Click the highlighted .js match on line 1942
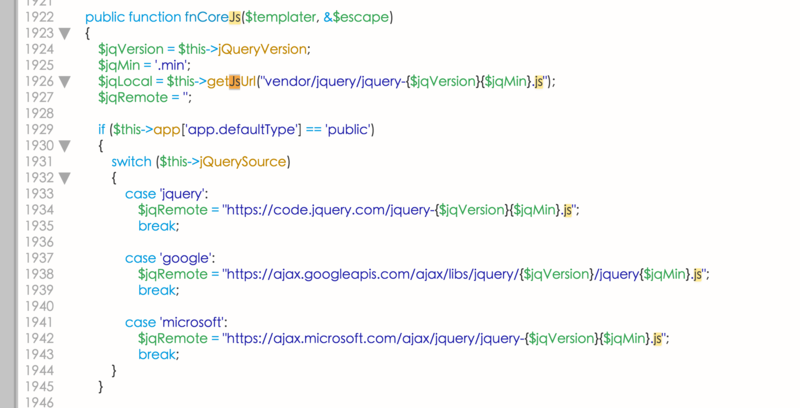800x408 pixels. pyautogui.click(x=656, y=339)
